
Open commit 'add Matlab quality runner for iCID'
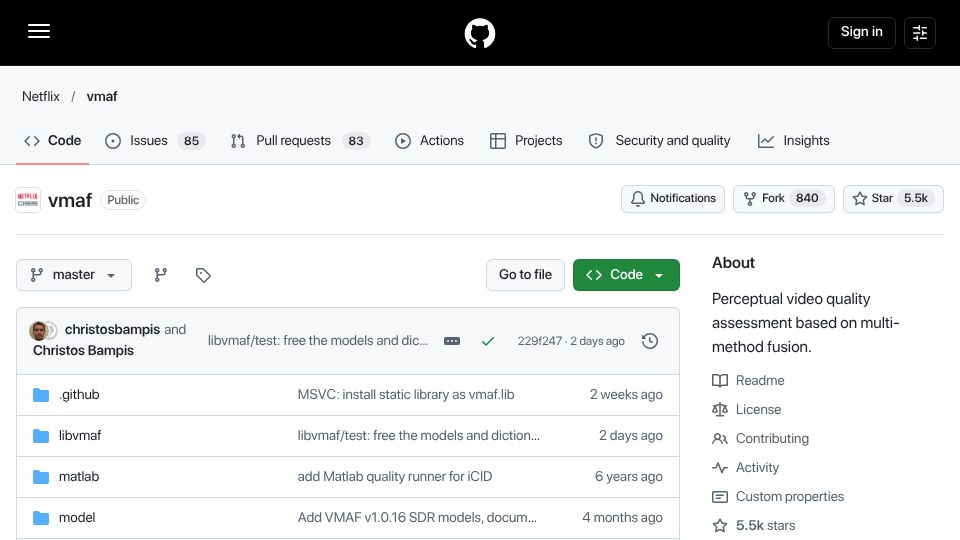(395, 477)
